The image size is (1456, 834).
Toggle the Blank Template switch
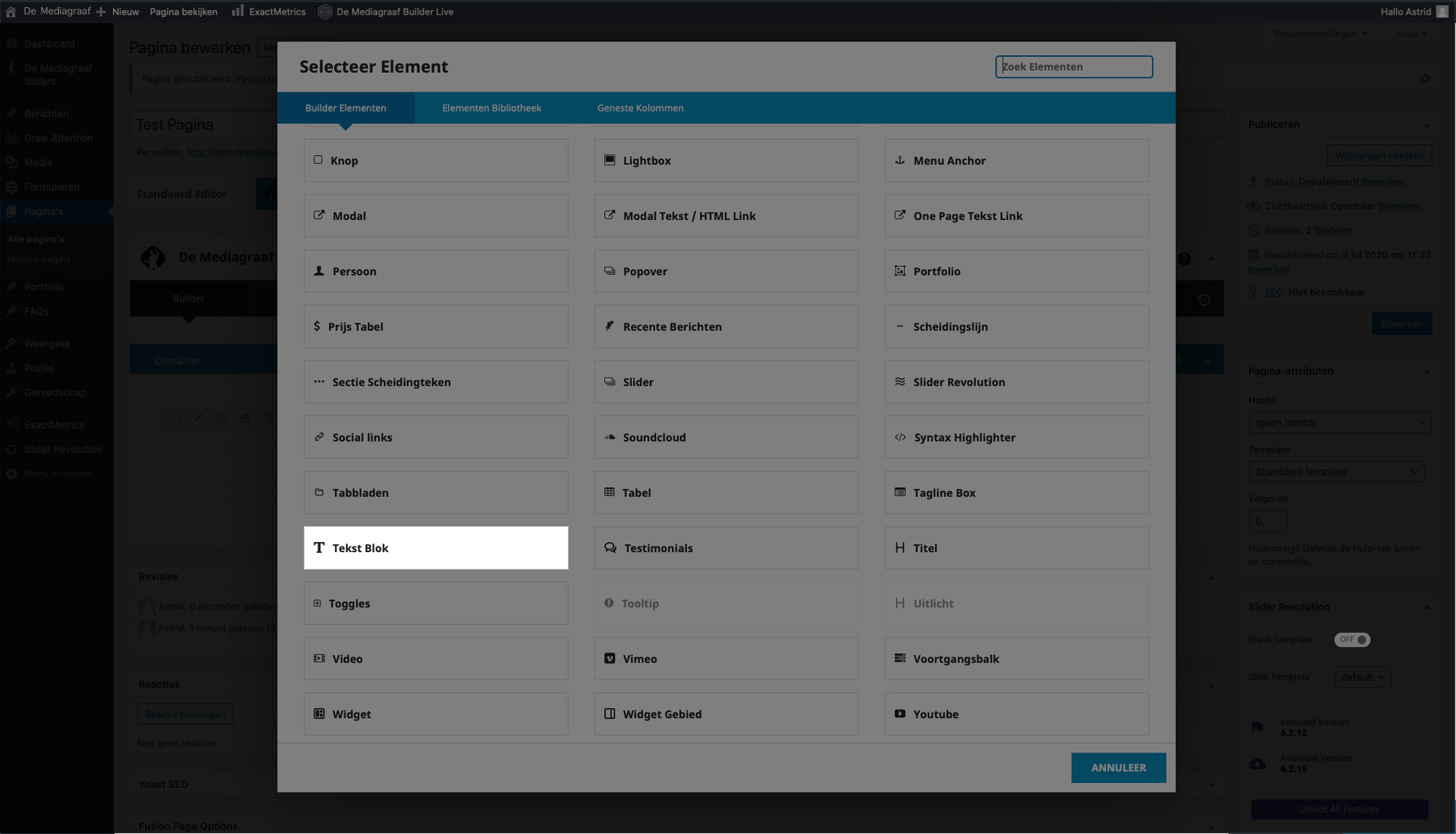click(1352, 640)
